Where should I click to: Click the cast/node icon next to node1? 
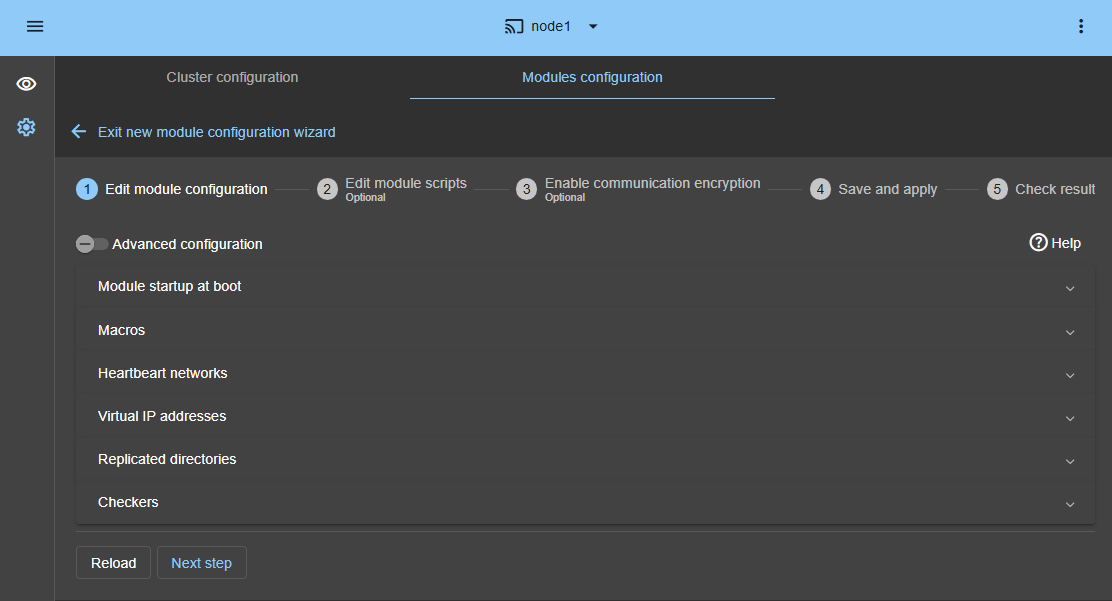point(514,26)
